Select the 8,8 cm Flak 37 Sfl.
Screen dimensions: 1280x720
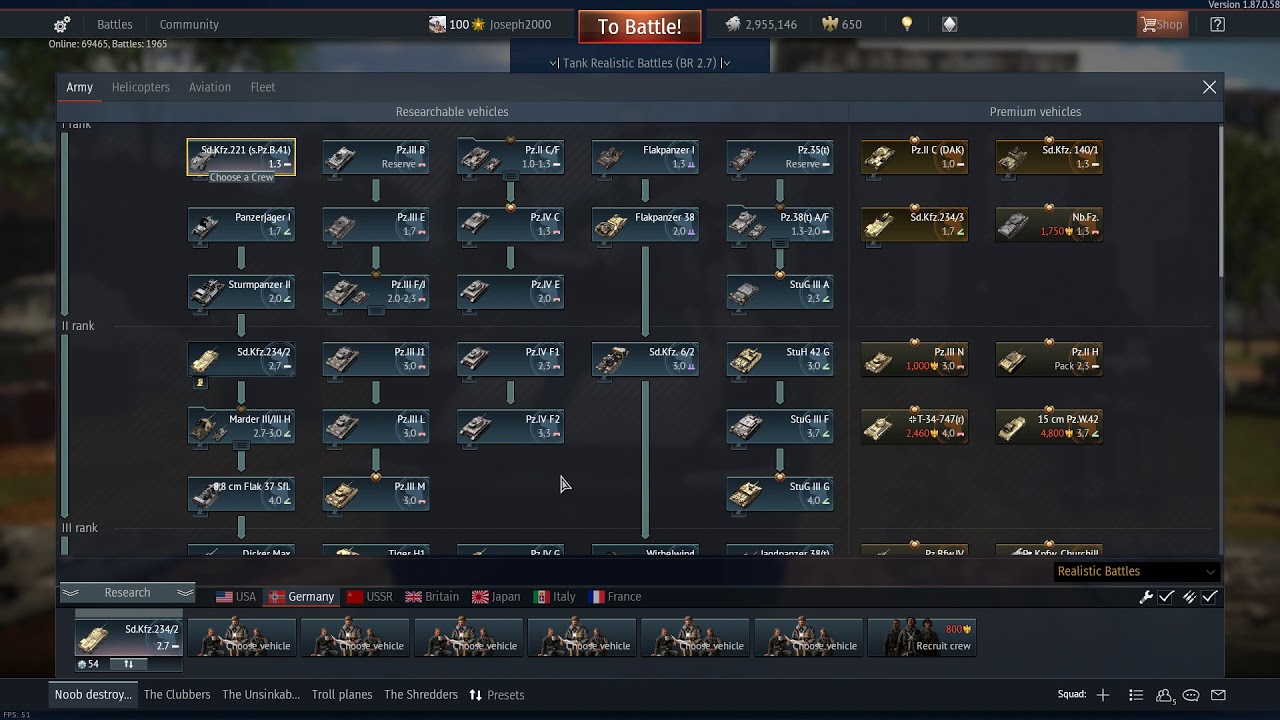click(x=241, y=493)
